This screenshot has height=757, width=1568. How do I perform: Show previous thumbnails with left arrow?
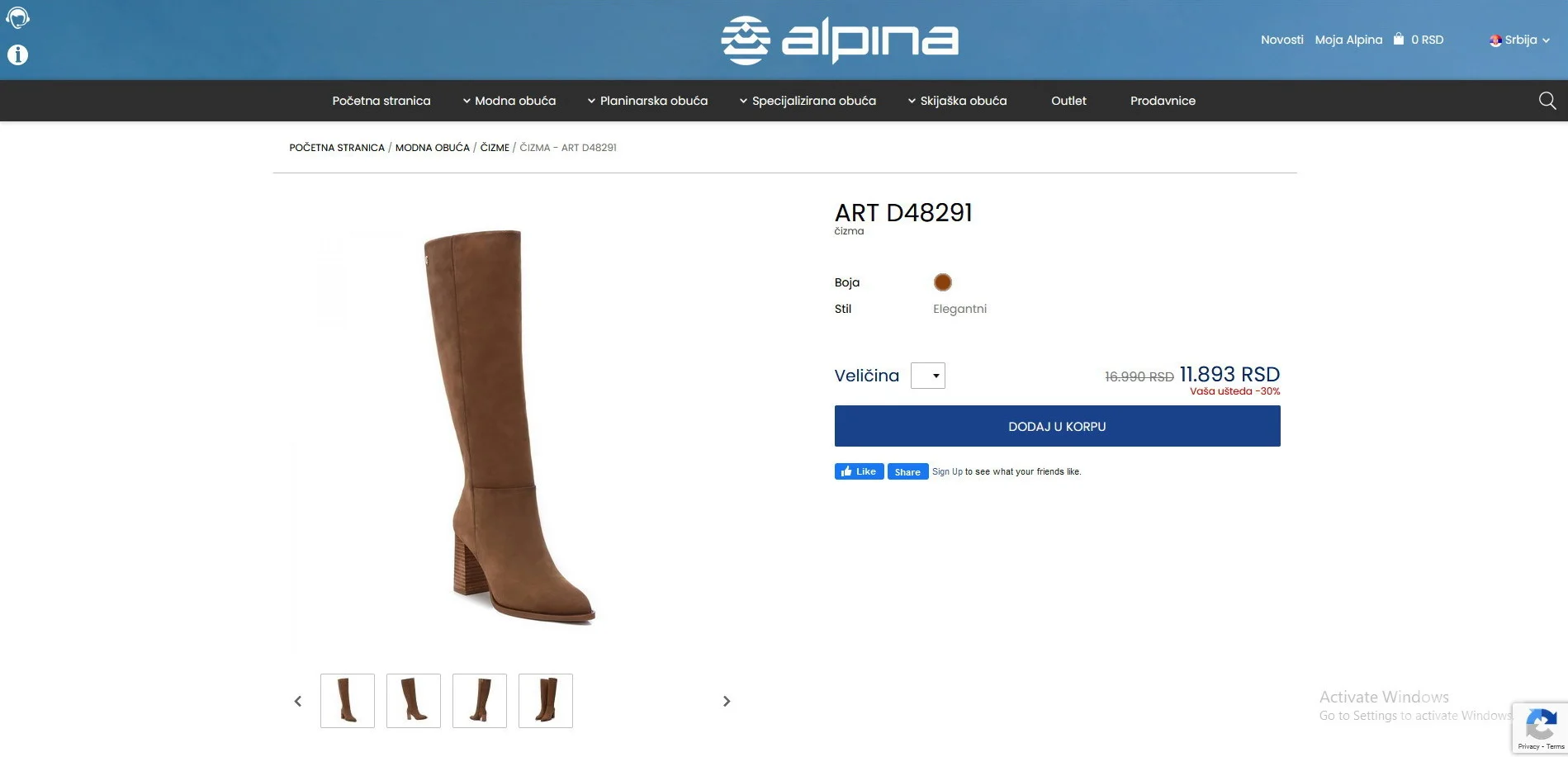[x=298, y=701]
